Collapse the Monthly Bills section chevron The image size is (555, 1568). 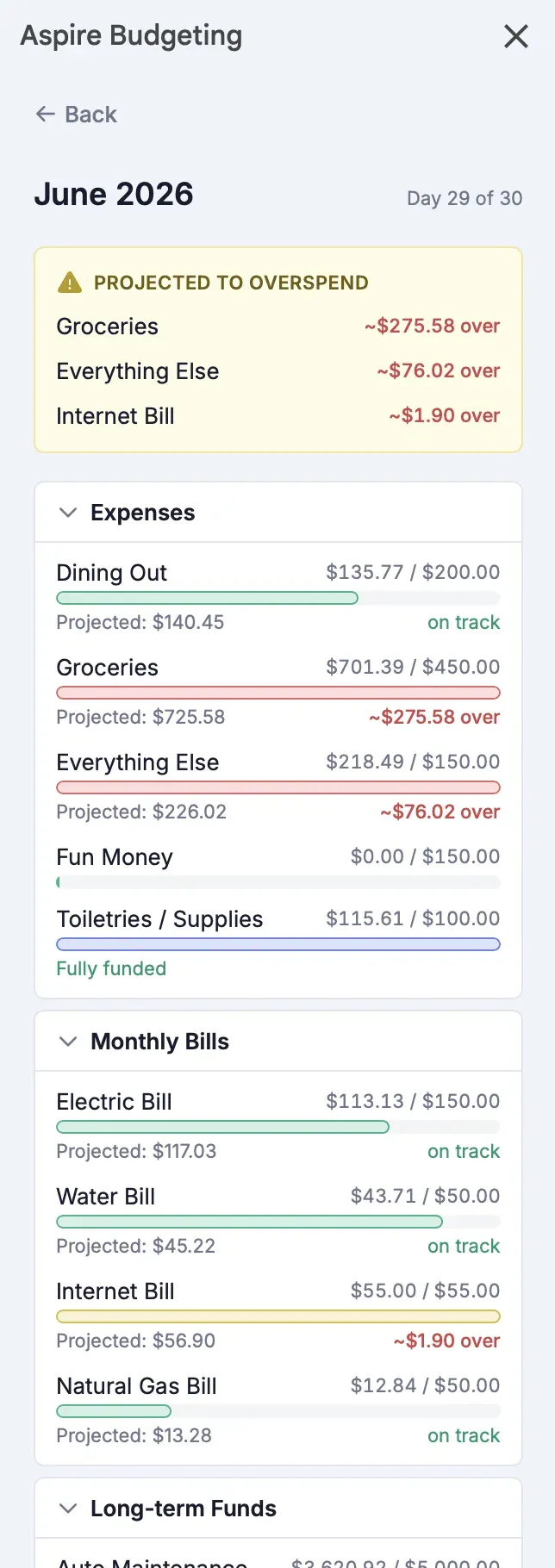67,1041
